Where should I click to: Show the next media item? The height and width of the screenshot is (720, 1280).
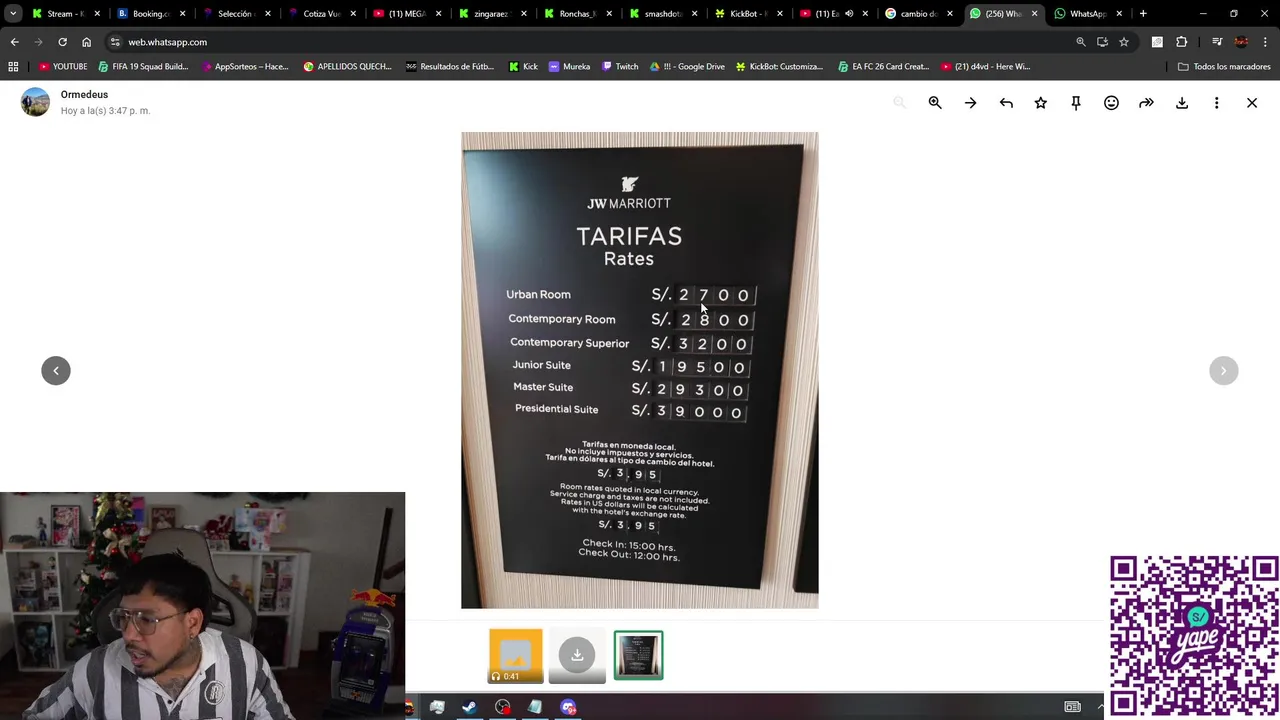click(x=1223, y=371)
